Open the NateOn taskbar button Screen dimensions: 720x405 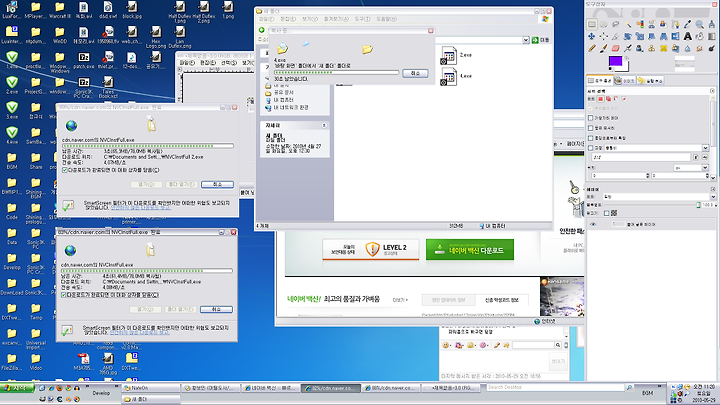[151, 388]
